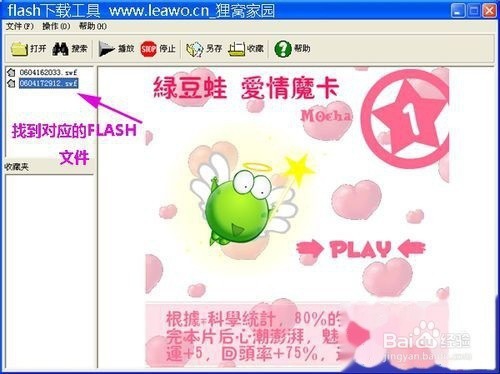Screen dimensions: 500x374
Task: Click the 另存 save-as icon
Action: click(195, 49)
